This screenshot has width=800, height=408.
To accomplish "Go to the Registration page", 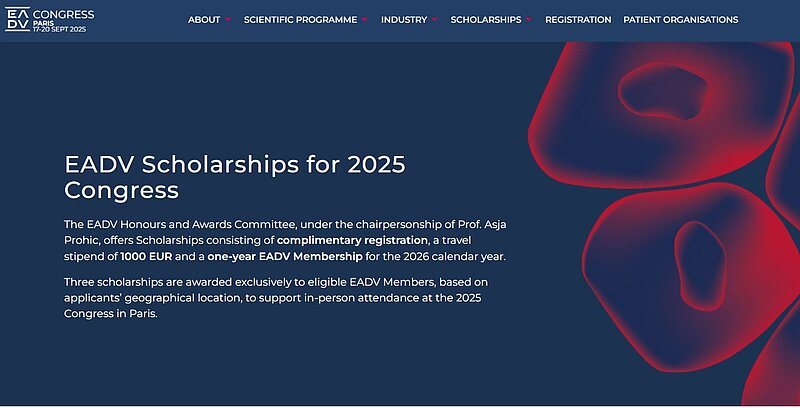I will (x=578, y=20).
